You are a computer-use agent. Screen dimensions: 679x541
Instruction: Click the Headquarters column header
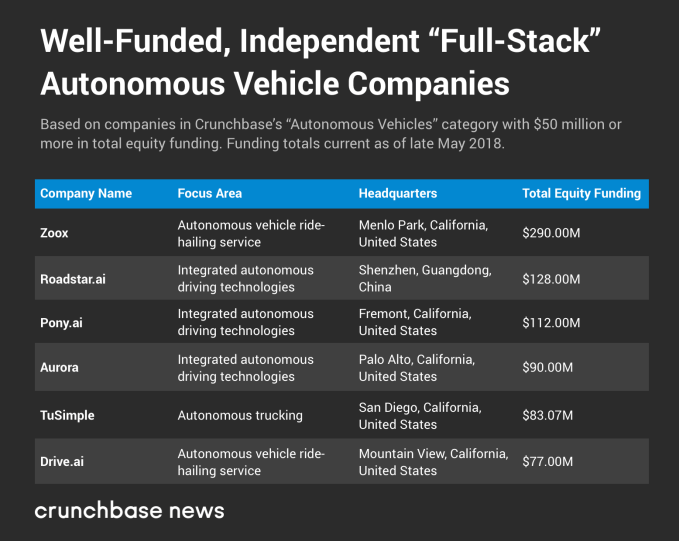[x=398, y=193]
